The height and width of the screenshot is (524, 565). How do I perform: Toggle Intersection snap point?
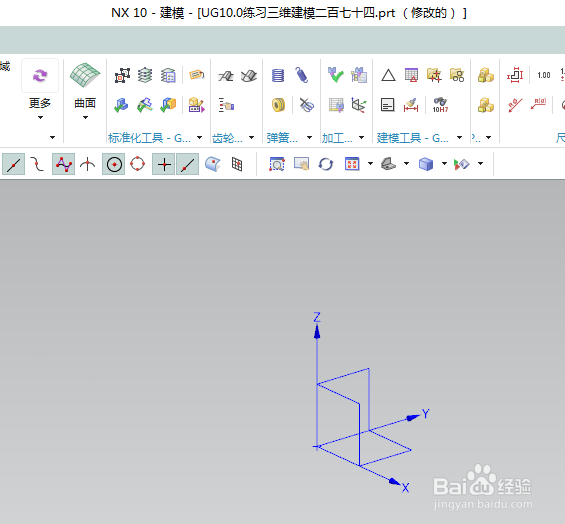point(88,165)
